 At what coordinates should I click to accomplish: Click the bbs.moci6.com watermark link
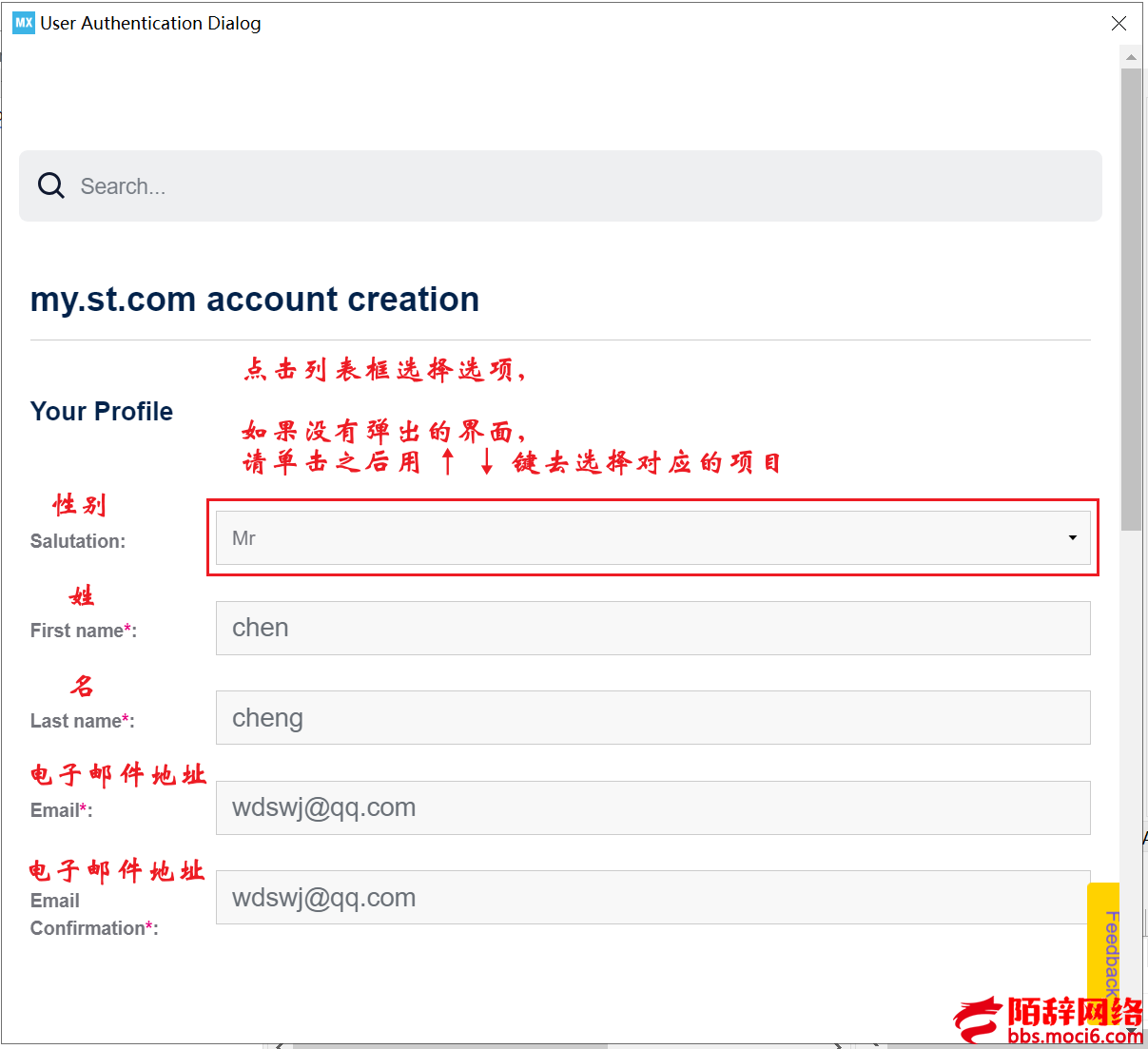point(1075,1037)
